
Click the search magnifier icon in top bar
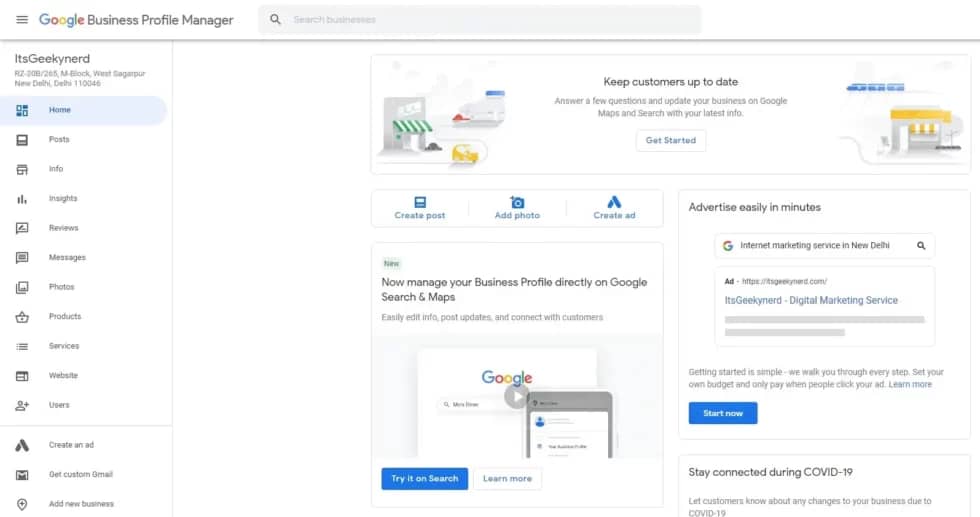pyautogui.click(x=275, y=19)
